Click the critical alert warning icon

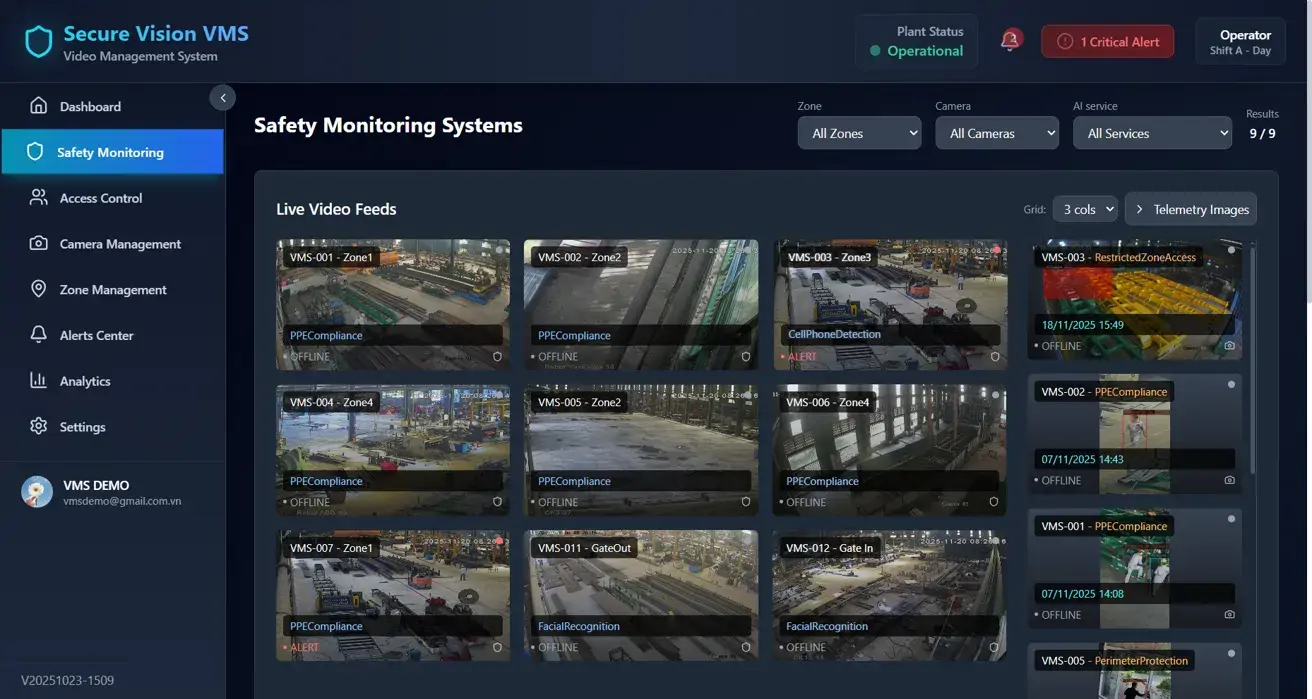1065,41
